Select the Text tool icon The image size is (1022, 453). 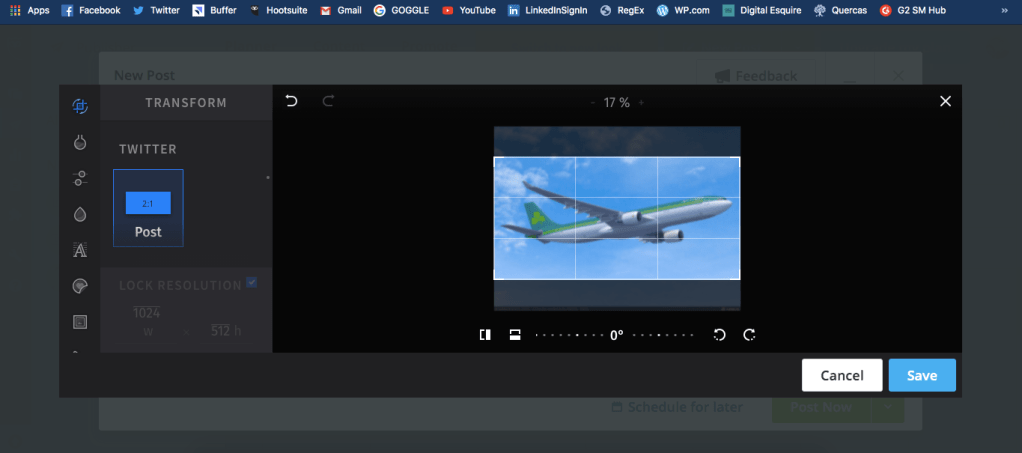(x=80, y=250)
